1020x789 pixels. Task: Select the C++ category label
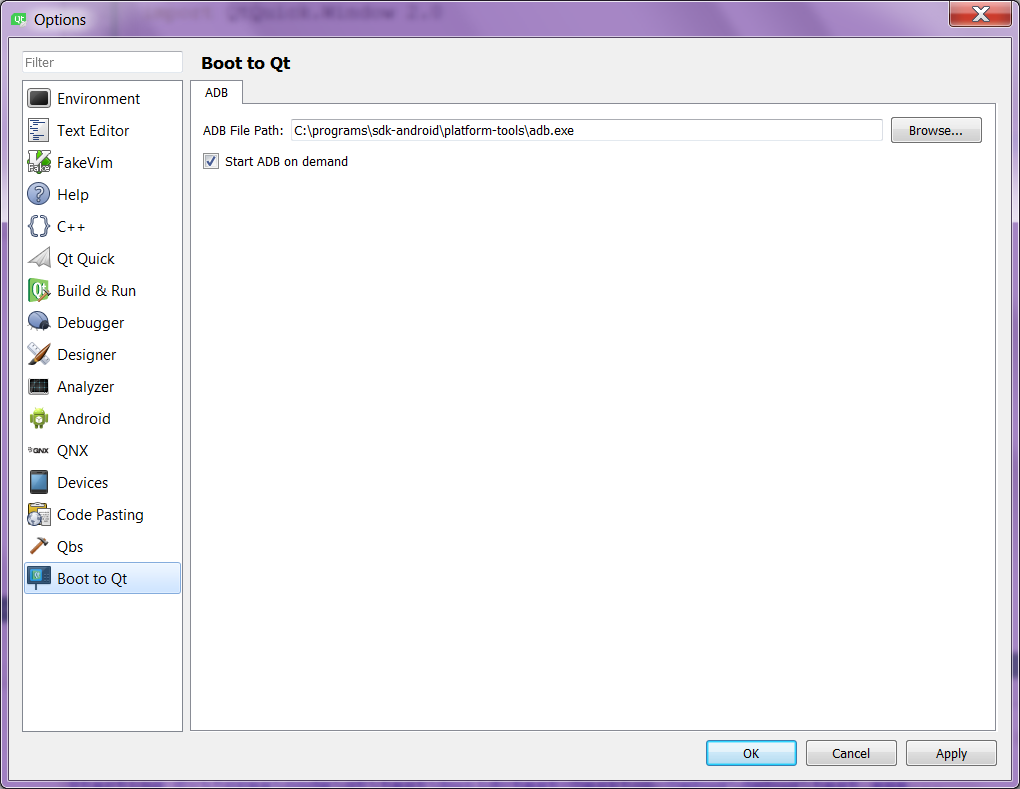point(71,226)
